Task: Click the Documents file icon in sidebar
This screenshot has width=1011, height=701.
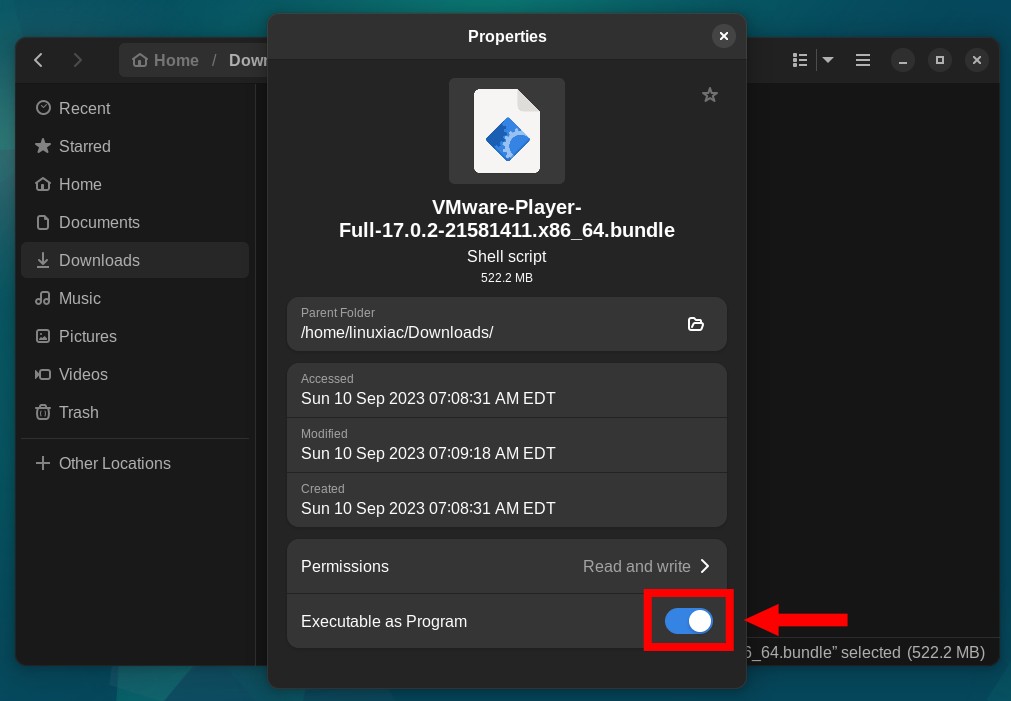Action: coord(43,222)
